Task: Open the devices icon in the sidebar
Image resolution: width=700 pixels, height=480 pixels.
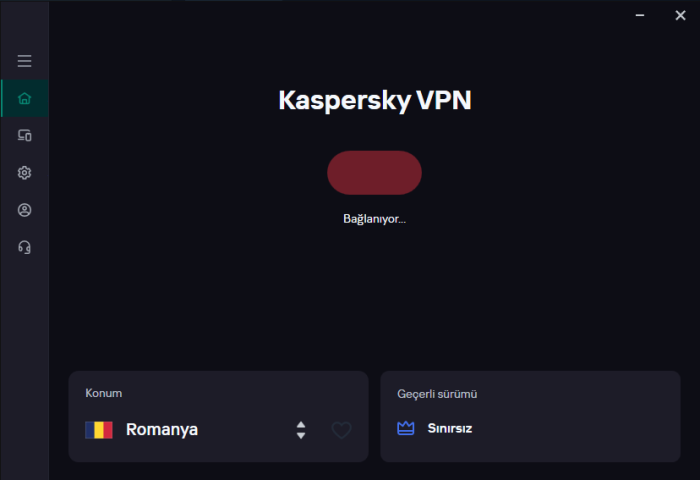Action: coord(25,135)
